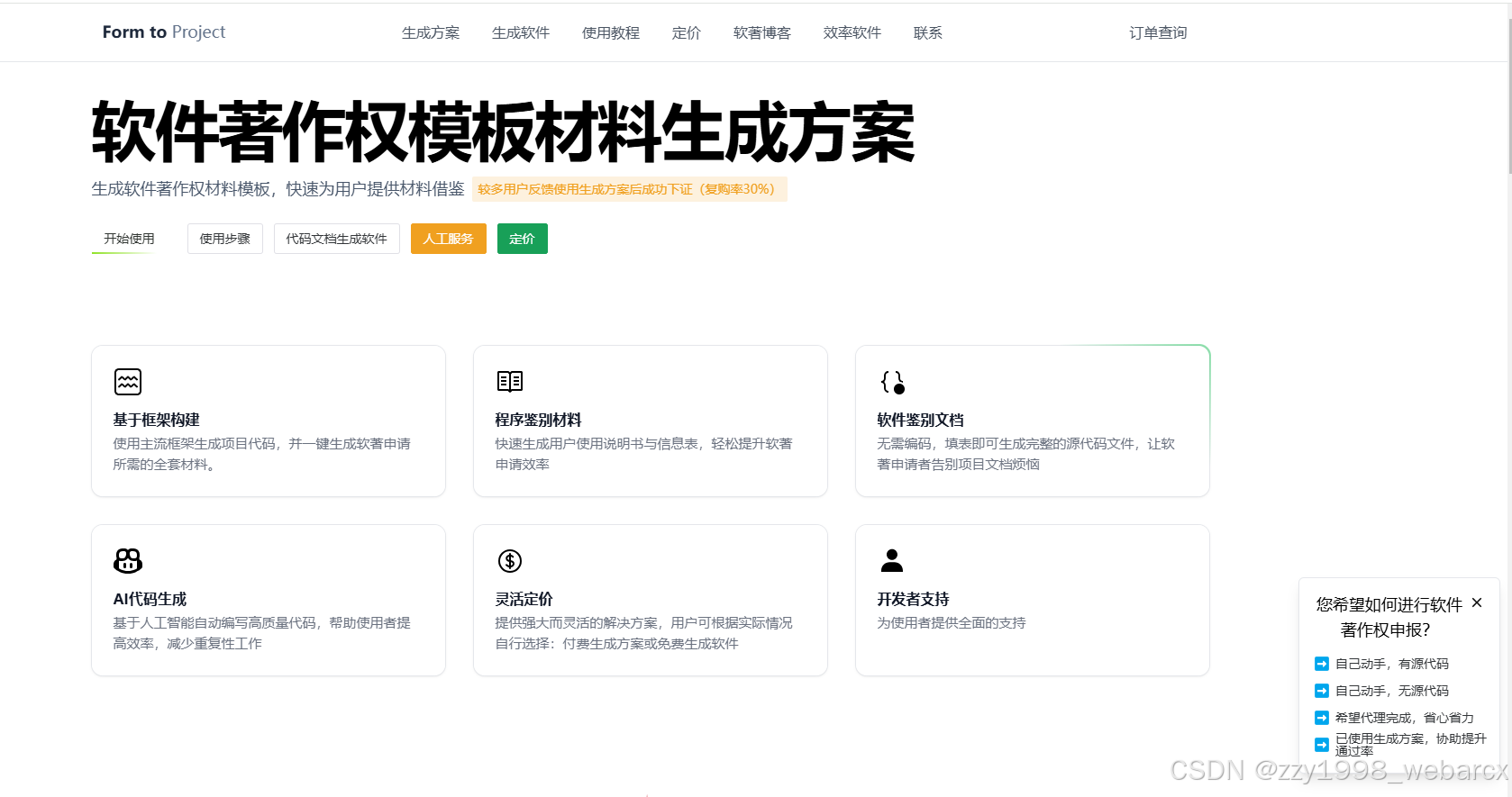Click the person icon on 开发者支持 card
This screenshot has width=1512, height=797.
coord(892,560)
